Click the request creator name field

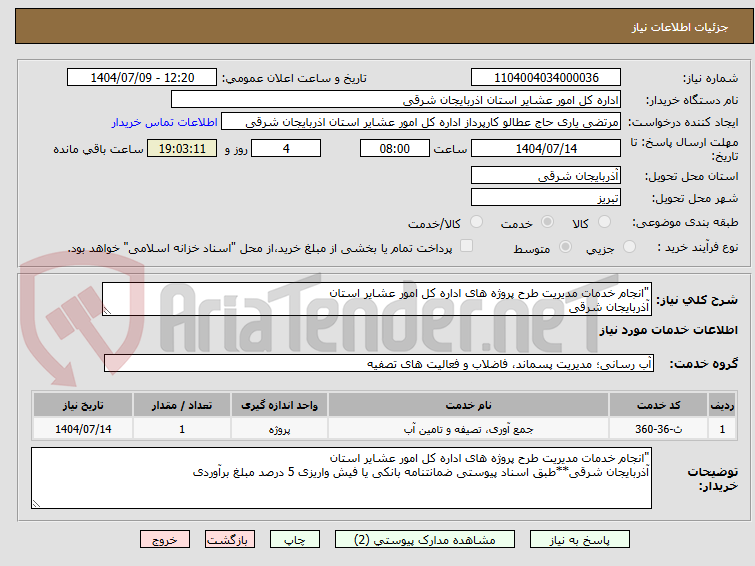coord(421,122)
